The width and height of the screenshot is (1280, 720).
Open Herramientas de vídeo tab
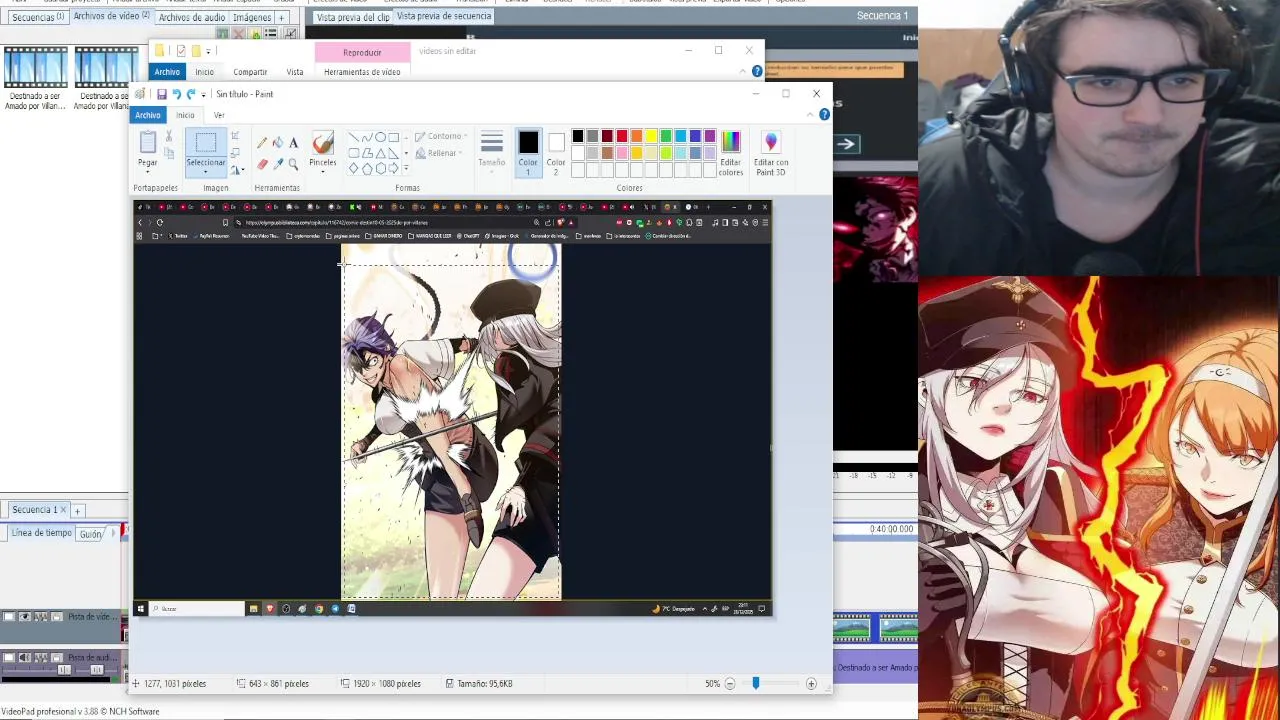[x=362, y=72]
